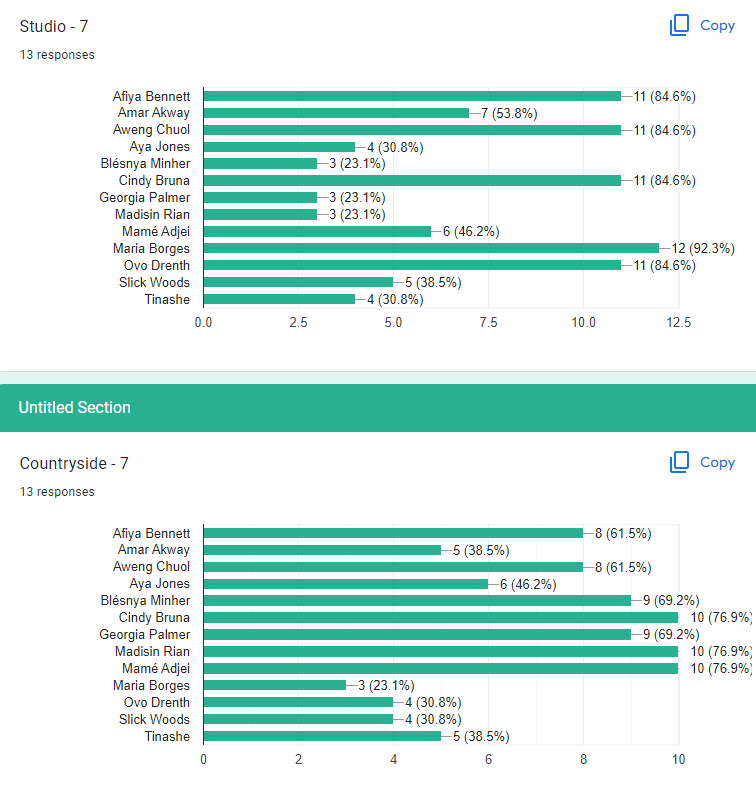
Task: Click Afiya Bennett bar in Studio chart
Action: 412,96
